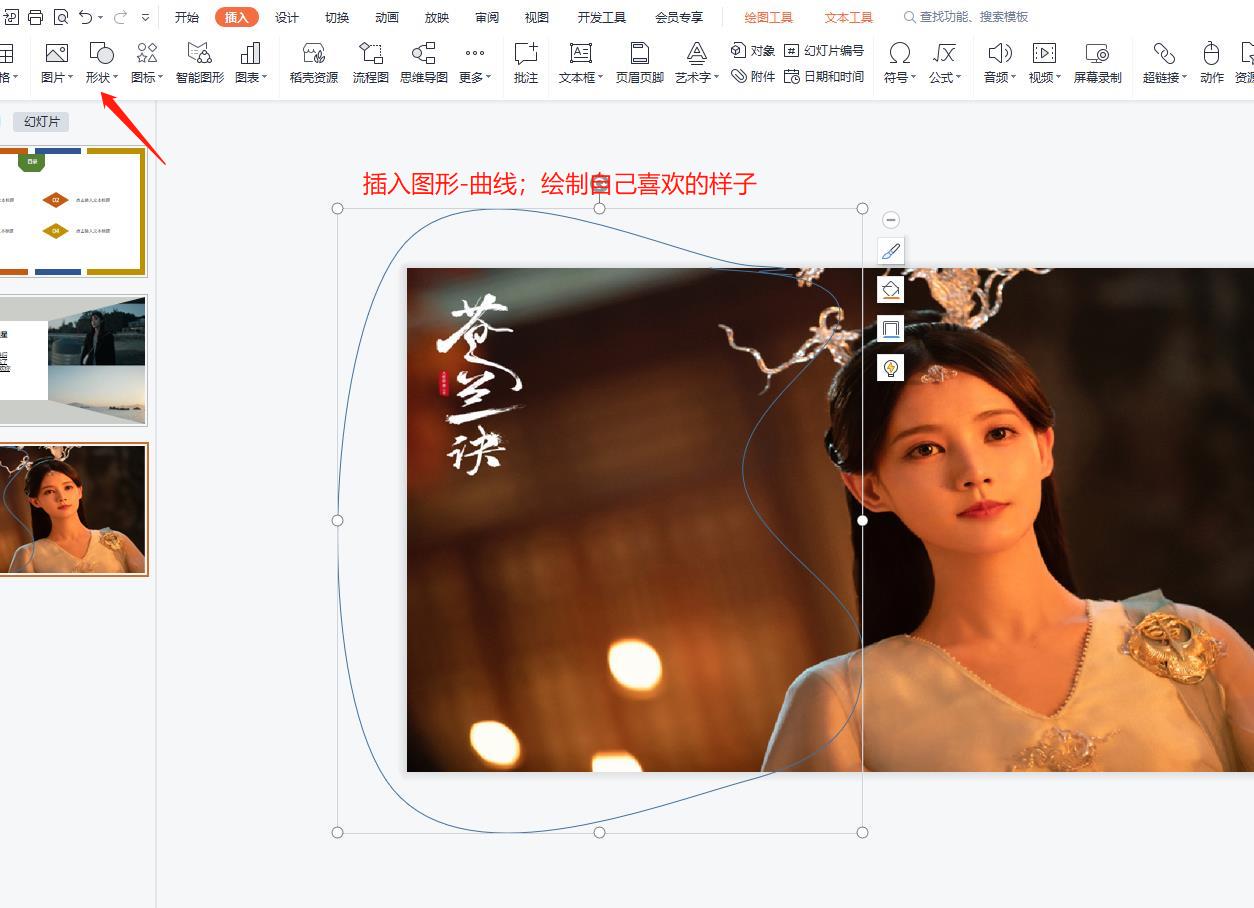Expand the 图标 dropdown arrow
The image size is (1254, 908).
click(160, 78)
